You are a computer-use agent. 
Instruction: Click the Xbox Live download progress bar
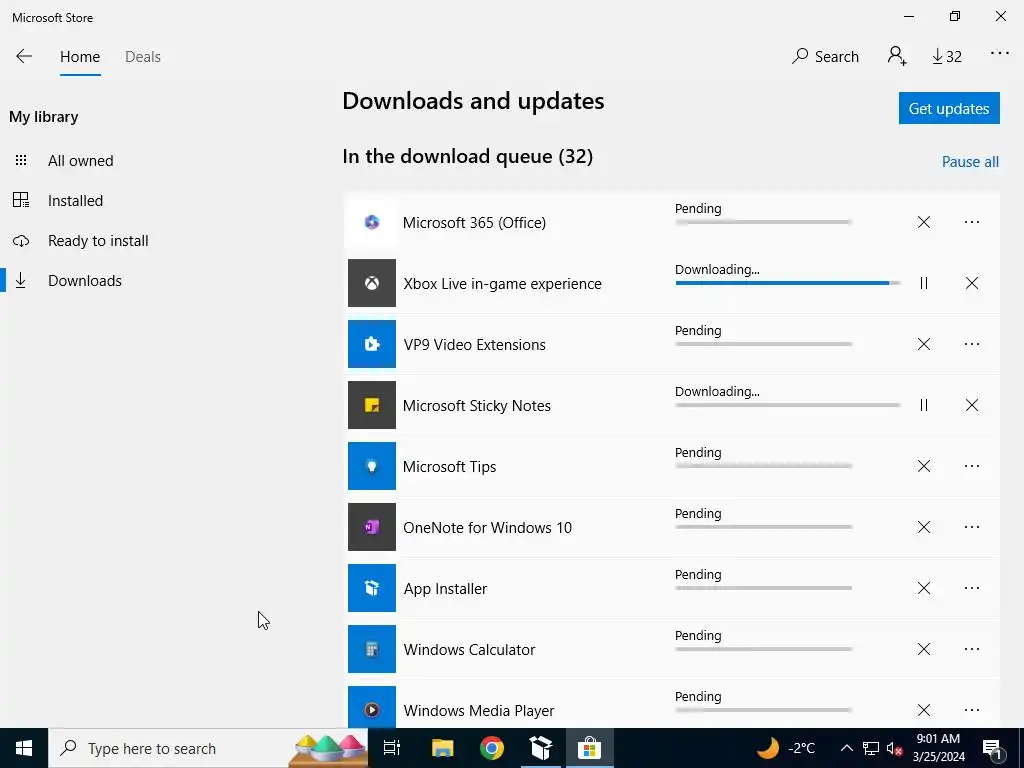point(788,283)
